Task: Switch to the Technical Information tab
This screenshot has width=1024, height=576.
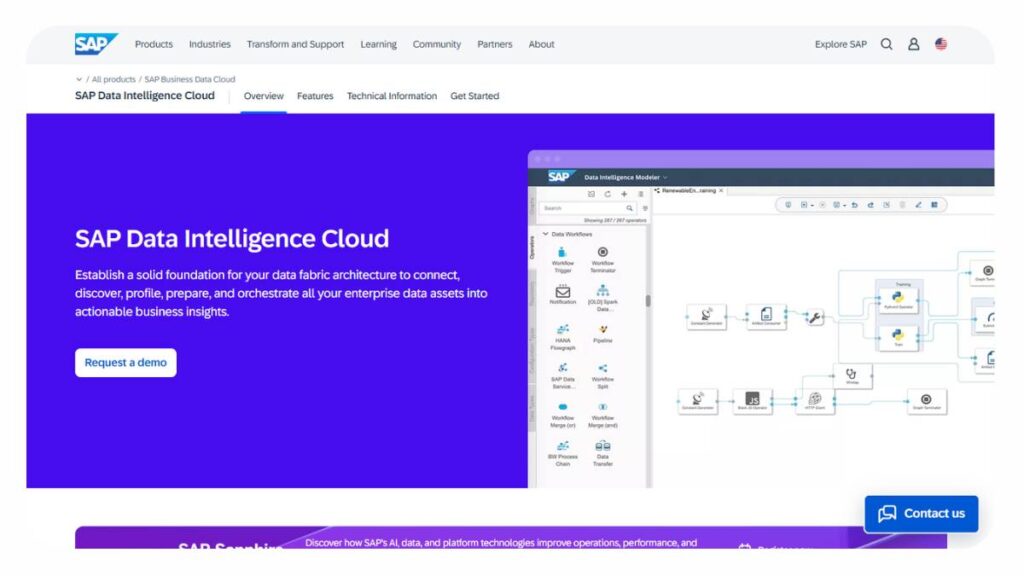Action: click(392, 96)
